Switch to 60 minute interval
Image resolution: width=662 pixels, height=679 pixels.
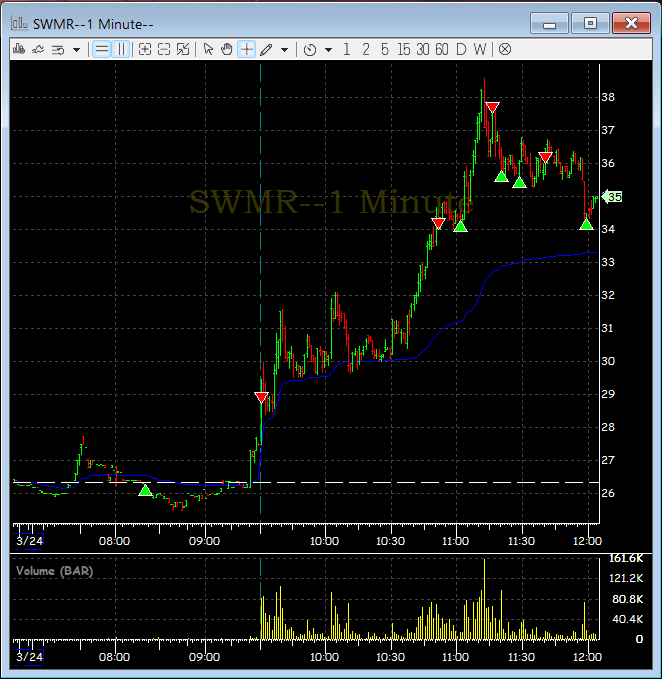point(442,49)
